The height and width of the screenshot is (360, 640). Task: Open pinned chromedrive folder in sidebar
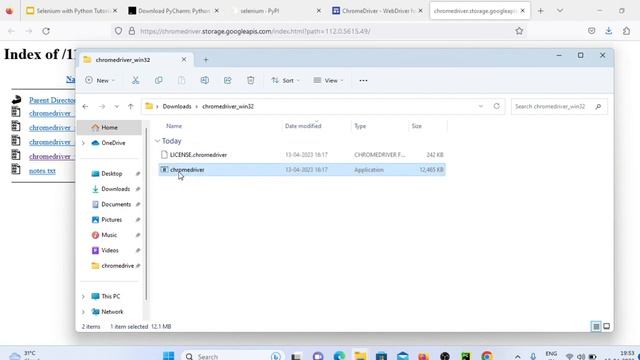(x=118, y=266)
